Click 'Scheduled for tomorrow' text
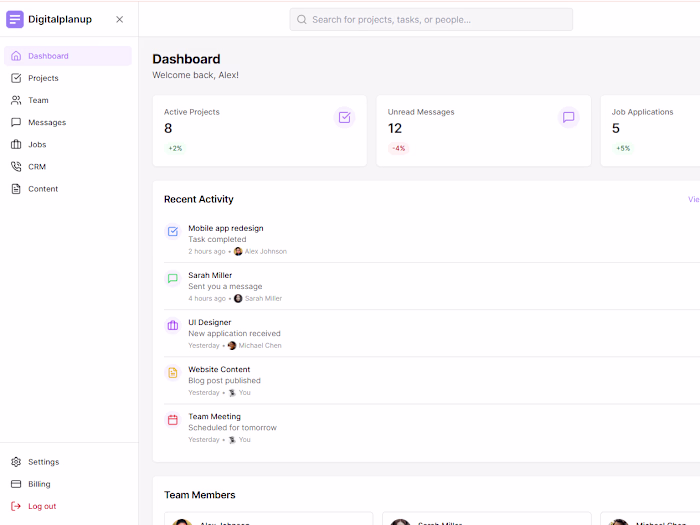The height and width of the screenshot is (525, 700). click(233, 428)
